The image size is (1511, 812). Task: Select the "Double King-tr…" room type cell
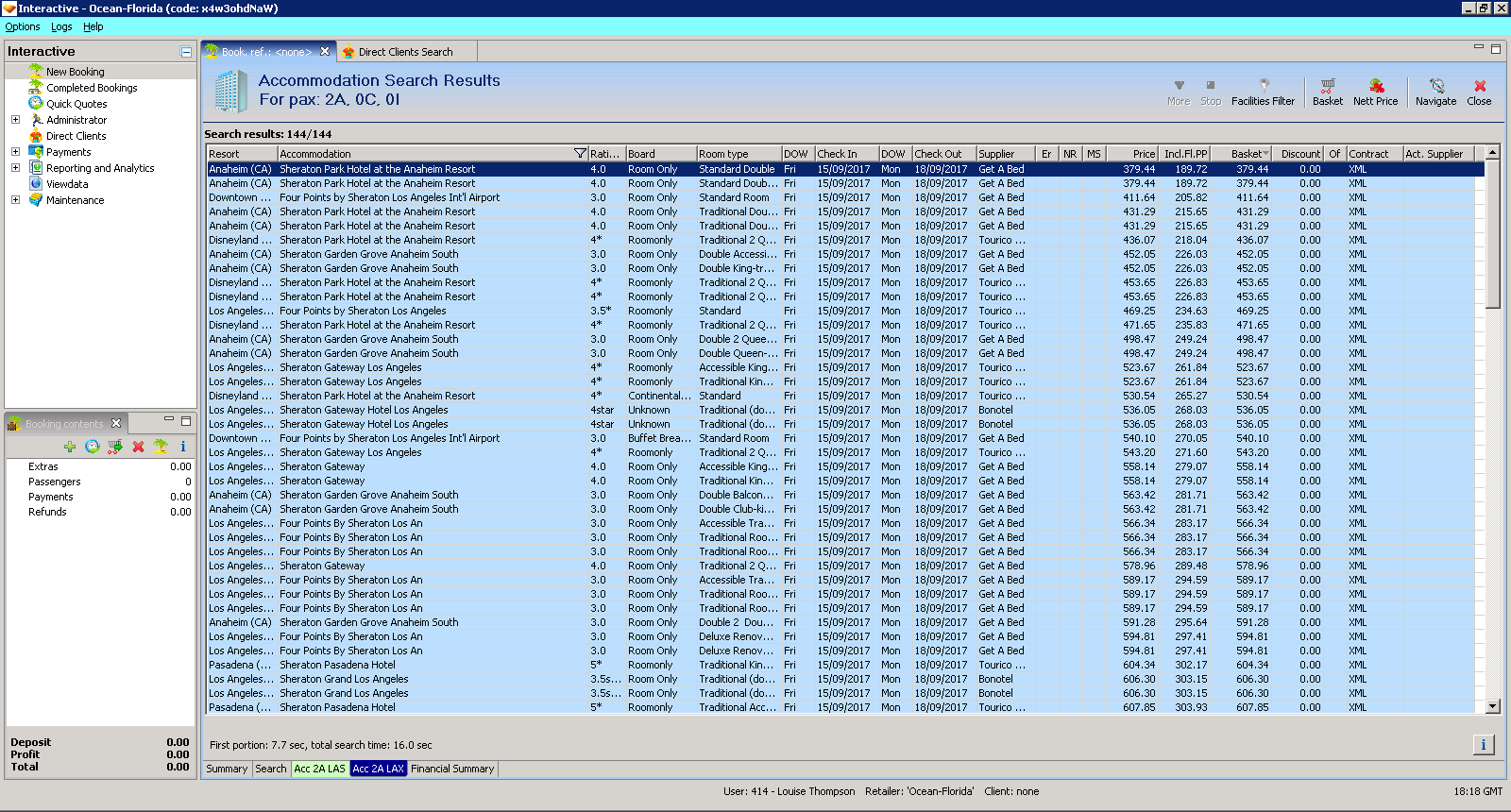tap(739, 268)
